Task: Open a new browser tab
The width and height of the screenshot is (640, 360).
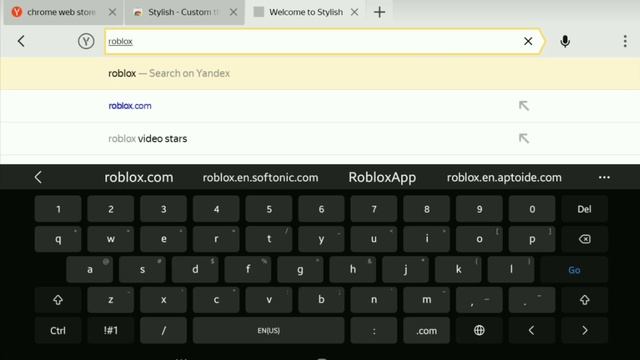Action: click(x=380, y=12)
